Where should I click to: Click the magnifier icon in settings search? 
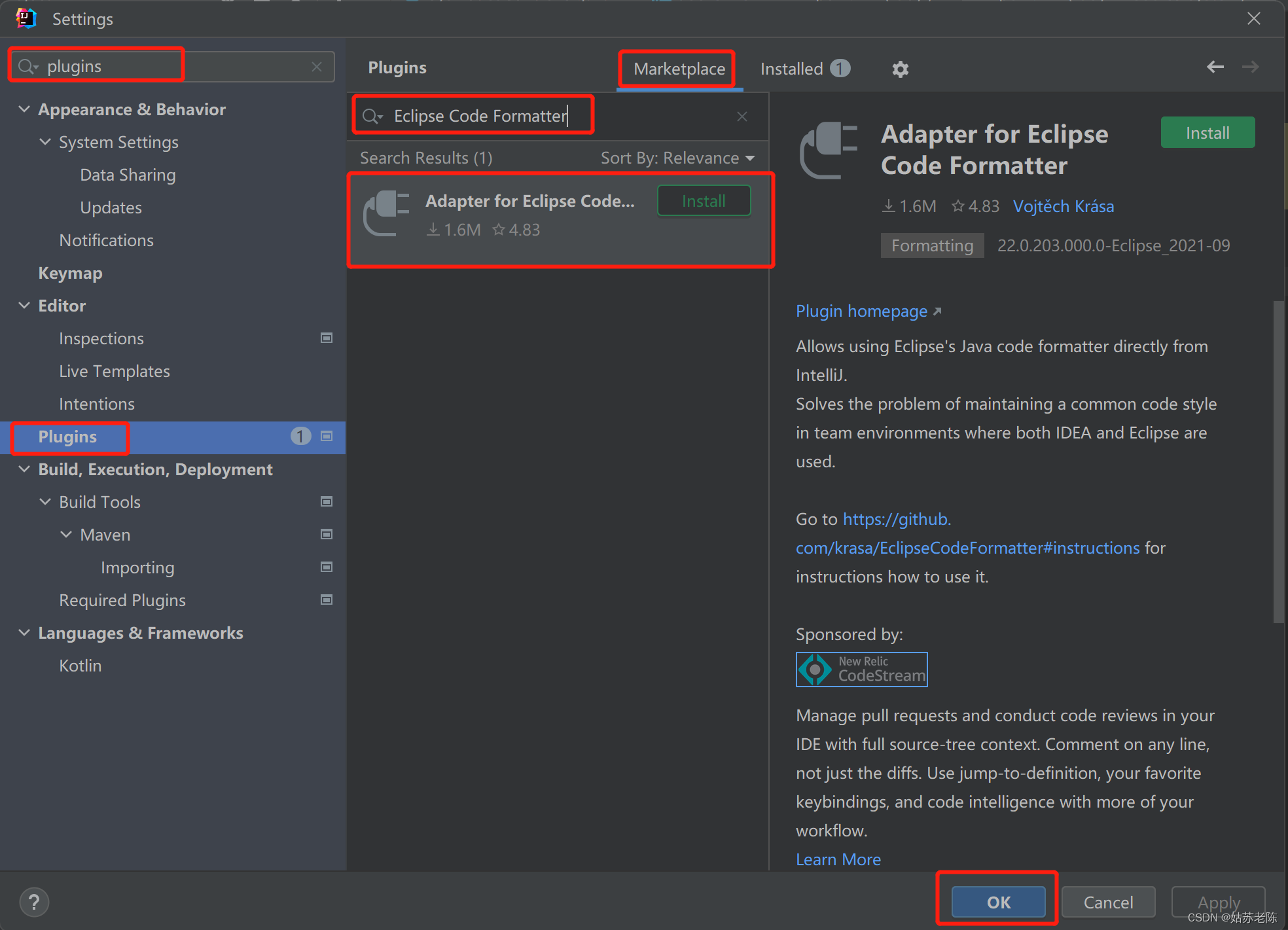(x=27, y=66)
